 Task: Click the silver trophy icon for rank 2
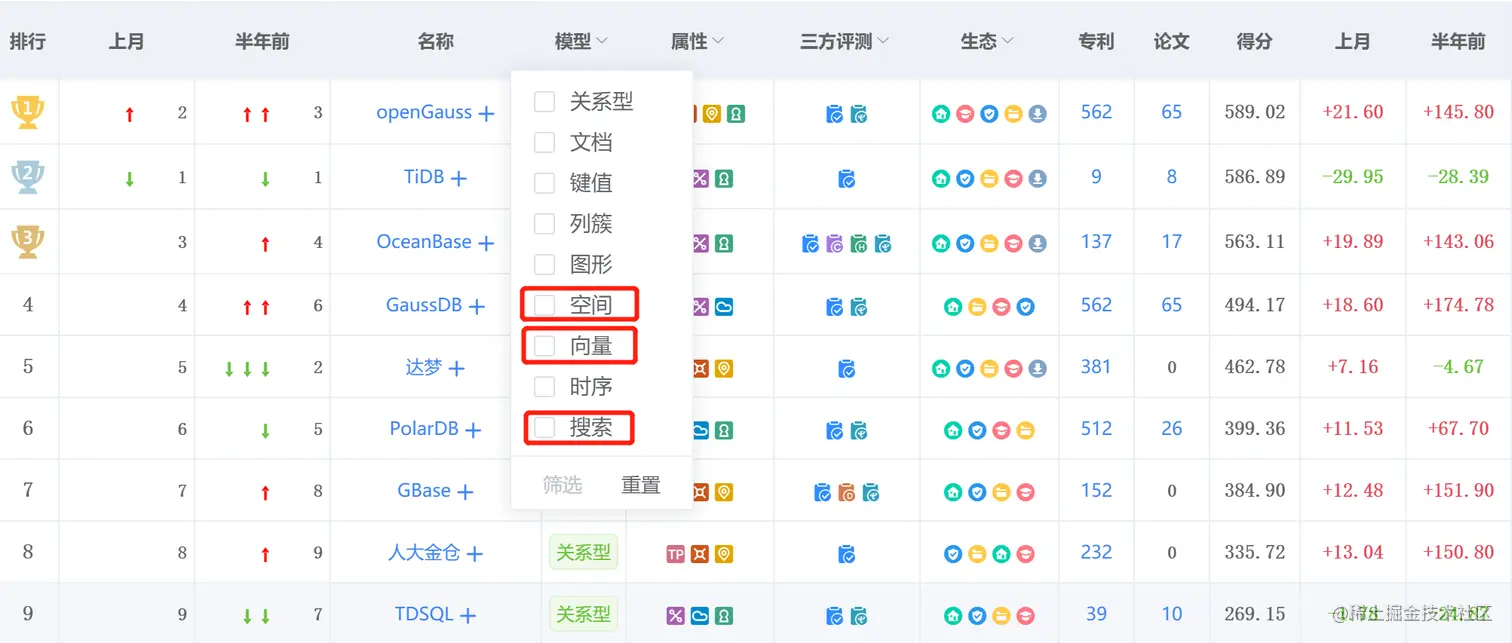point(27,177)
